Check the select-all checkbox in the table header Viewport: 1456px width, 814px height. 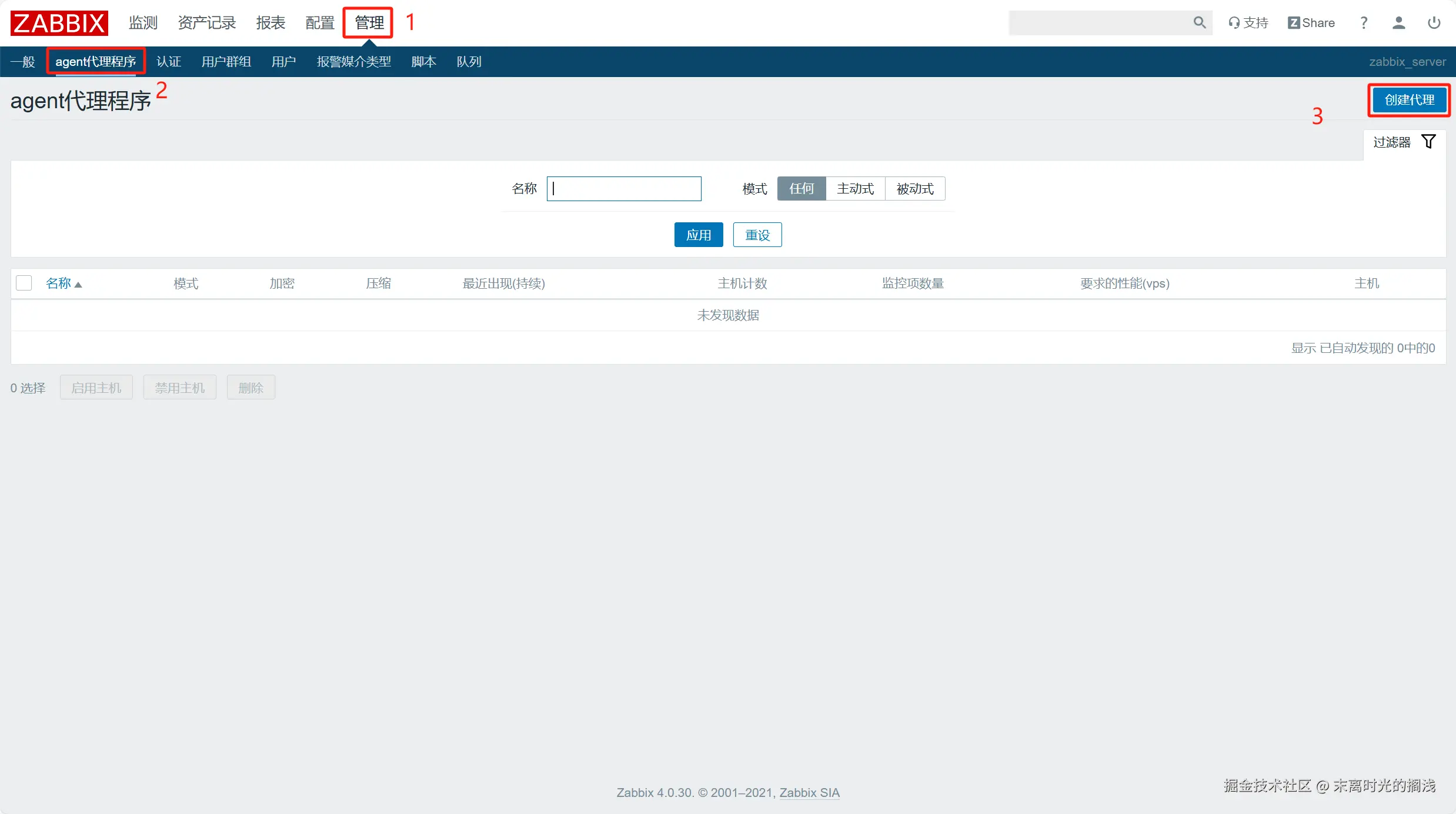24,283
